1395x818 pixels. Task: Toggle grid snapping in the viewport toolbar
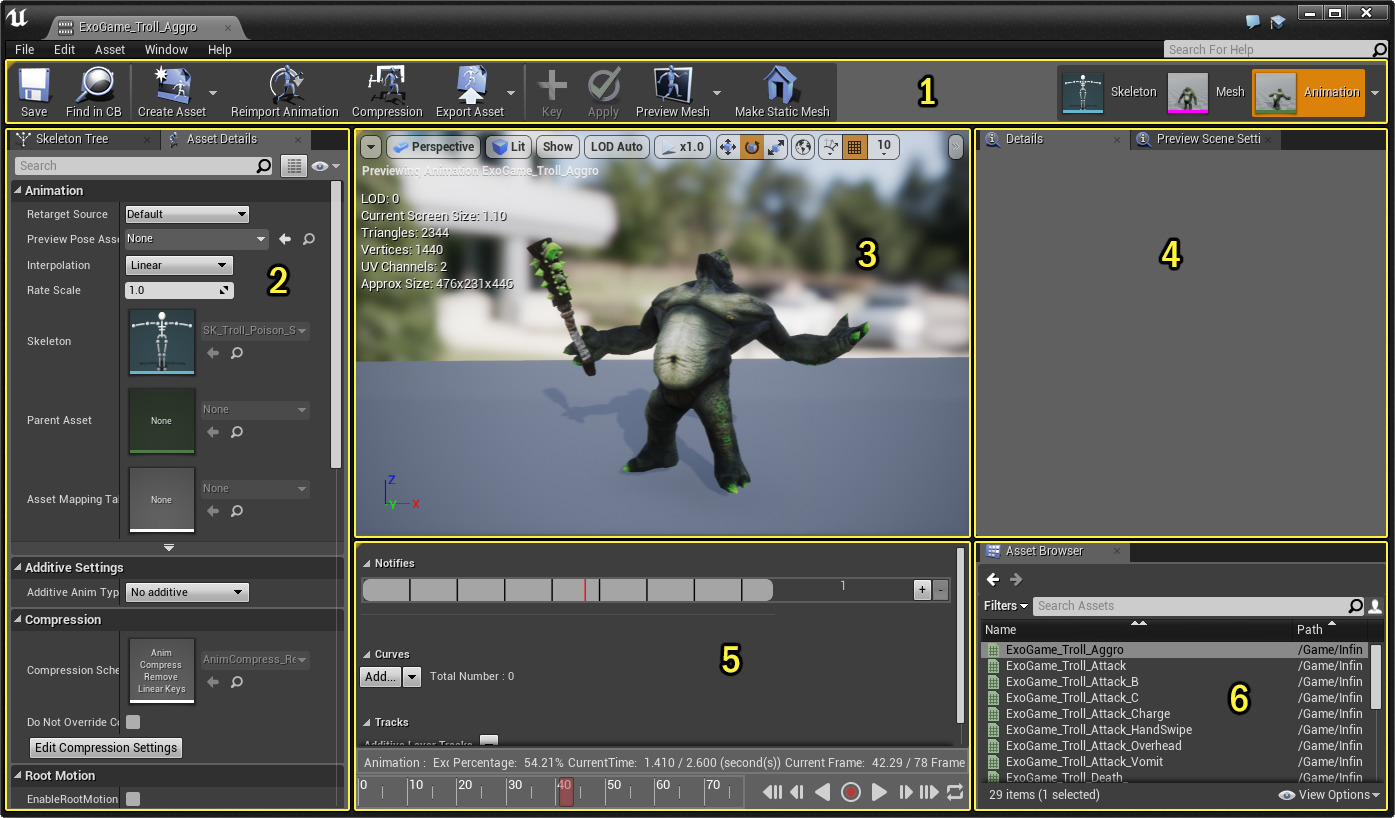[x=855, y=147]
